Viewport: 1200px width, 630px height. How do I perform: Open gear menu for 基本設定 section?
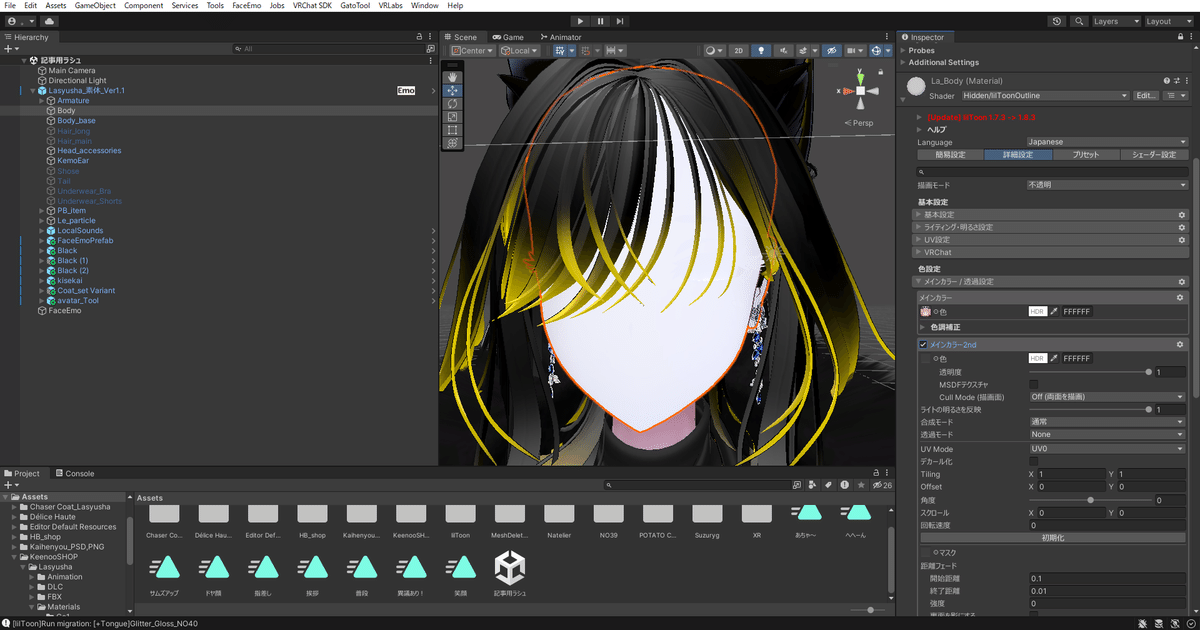coord(1181,215)
